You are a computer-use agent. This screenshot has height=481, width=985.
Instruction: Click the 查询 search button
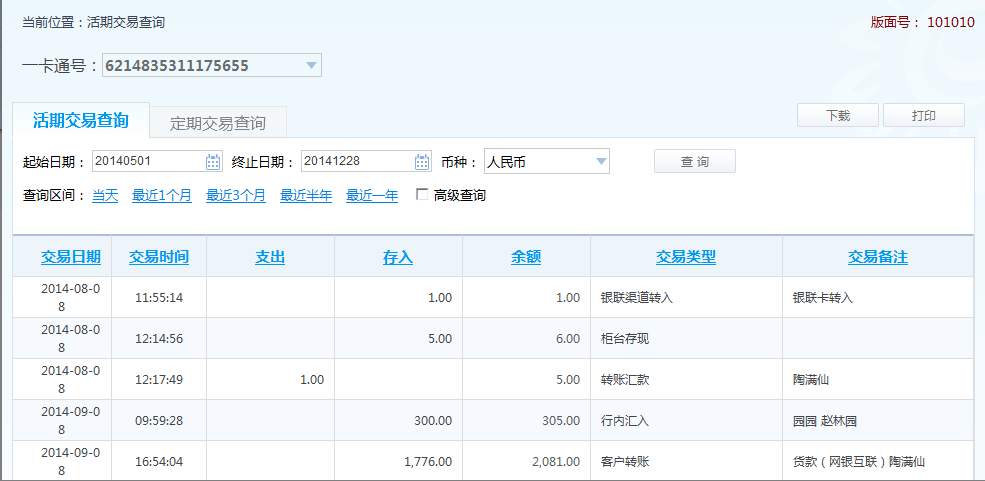coord(694,162)
